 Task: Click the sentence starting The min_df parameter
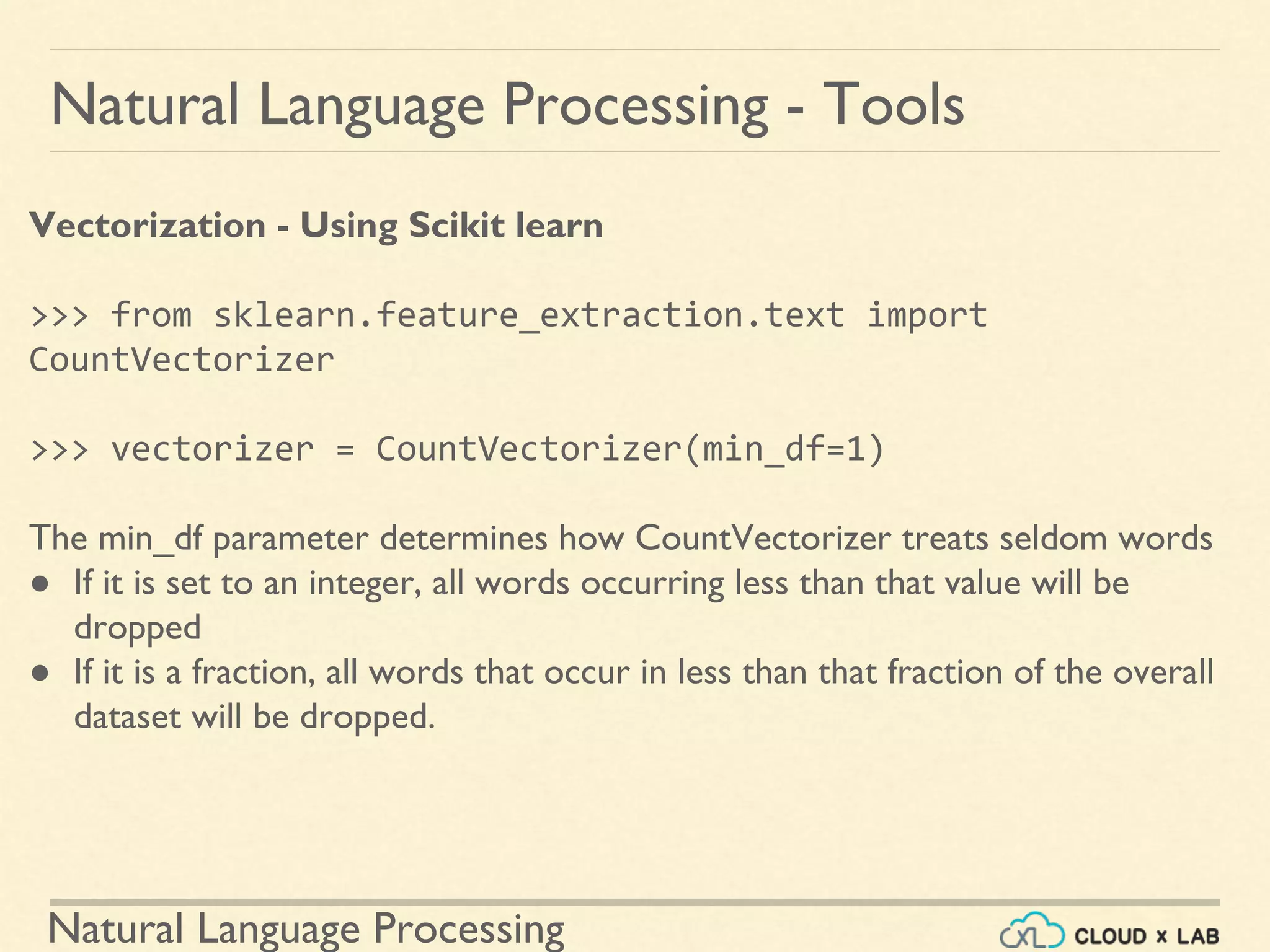click(x=620, y=538)
